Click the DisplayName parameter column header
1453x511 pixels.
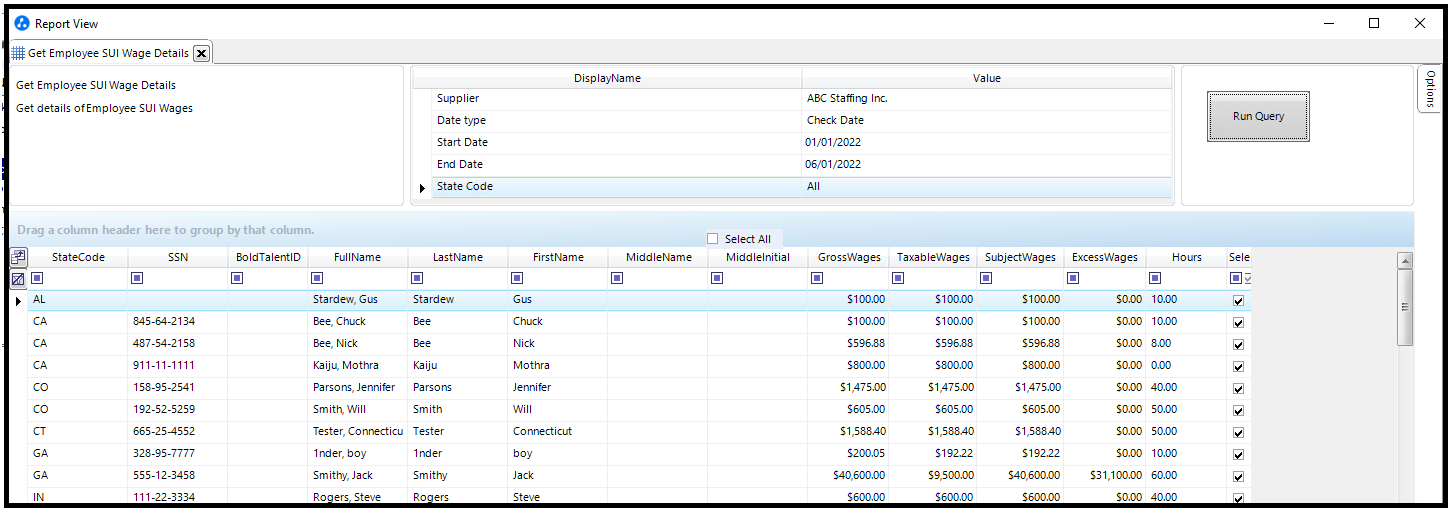(607, 78)
